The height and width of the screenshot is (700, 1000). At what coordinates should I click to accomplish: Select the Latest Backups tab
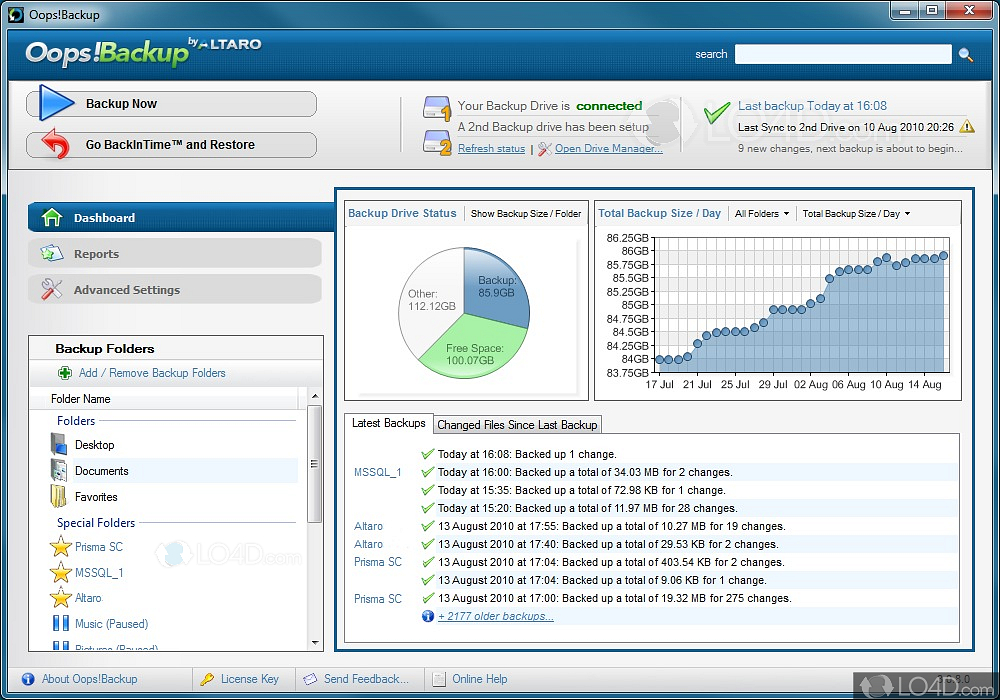[388, 424]
